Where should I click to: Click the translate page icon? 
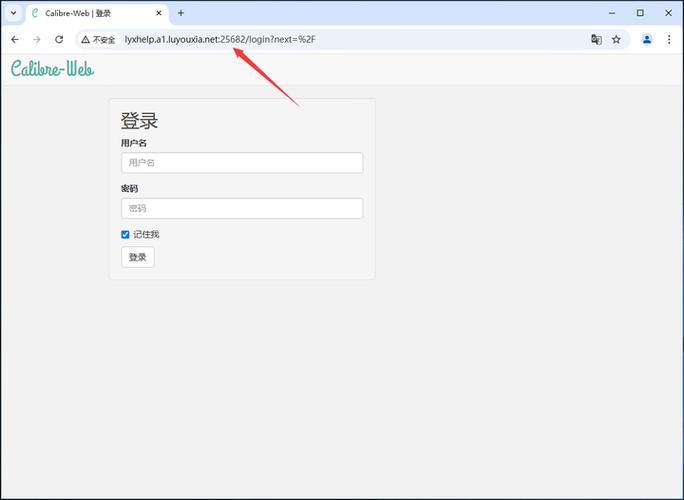[596, 40]
